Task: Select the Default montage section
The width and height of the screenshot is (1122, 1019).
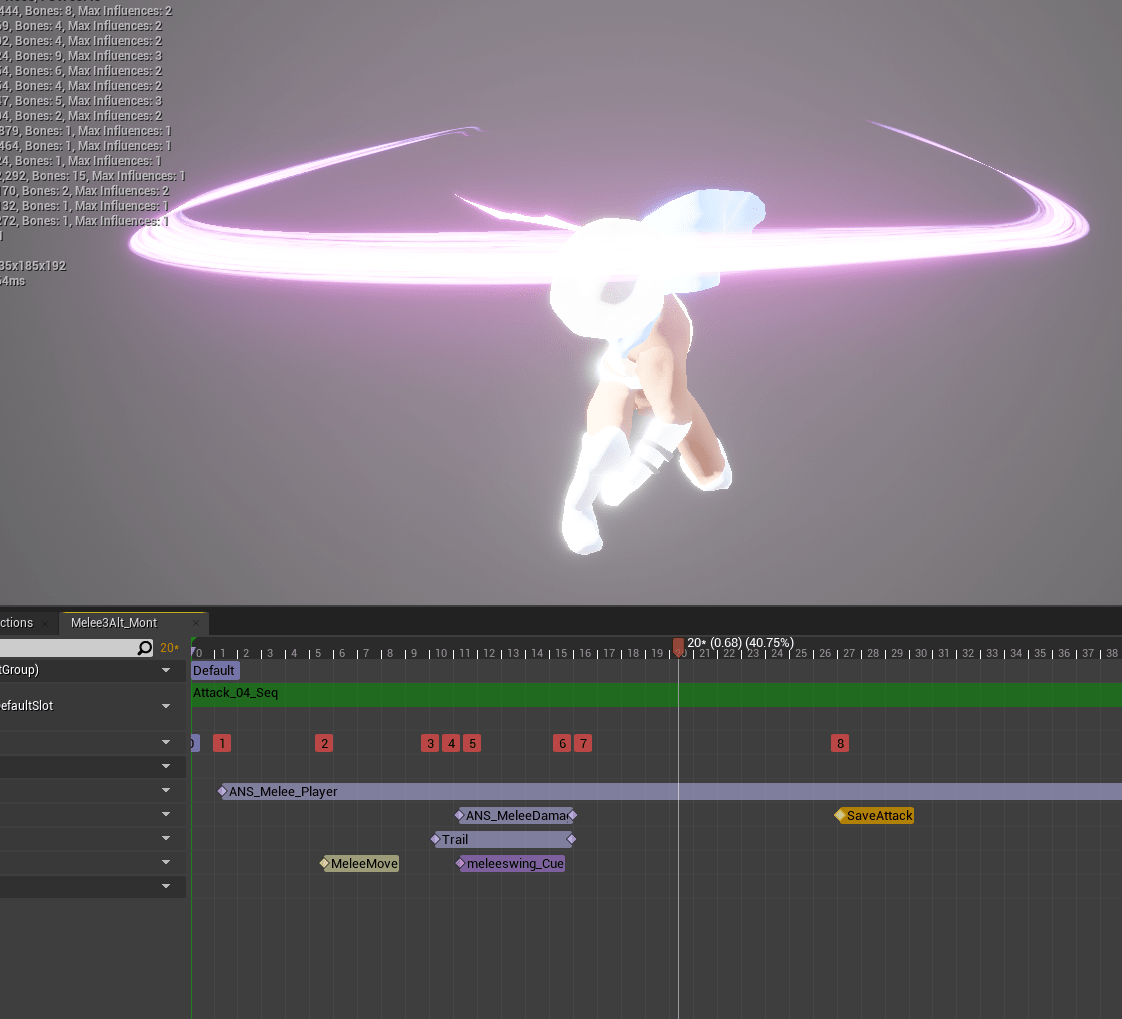Action: (214, 671)
